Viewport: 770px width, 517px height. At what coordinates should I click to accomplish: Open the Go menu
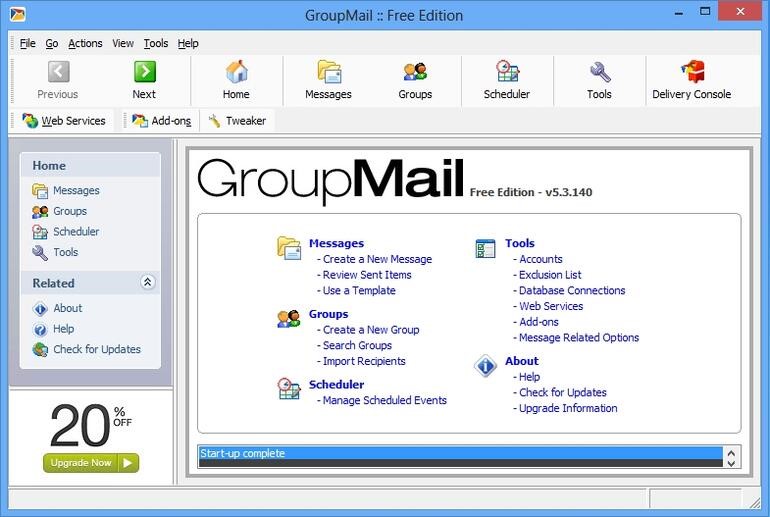click(52, 43)
